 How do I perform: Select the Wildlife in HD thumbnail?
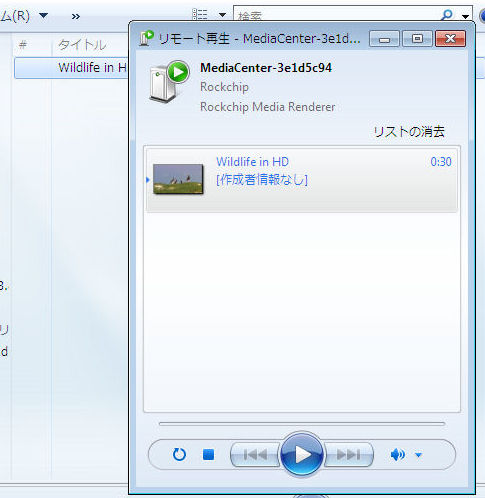[x=178, y=179]
